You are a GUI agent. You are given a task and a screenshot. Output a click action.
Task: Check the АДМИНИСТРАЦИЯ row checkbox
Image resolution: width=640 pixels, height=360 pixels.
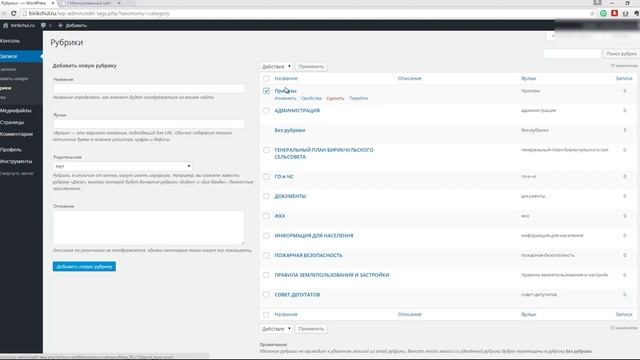pyautogui.click(x=266, y=111)
